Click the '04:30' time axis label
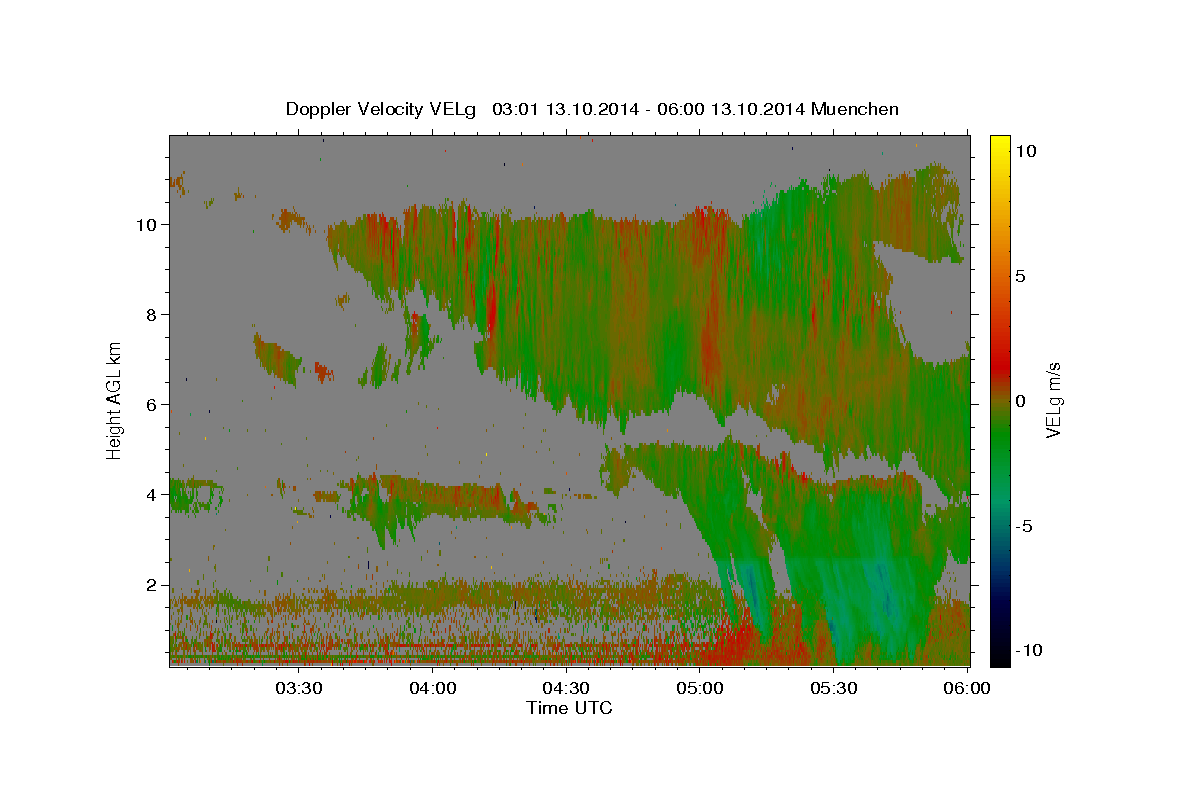This screenshot has width=1200, height=800. point(565,688)
